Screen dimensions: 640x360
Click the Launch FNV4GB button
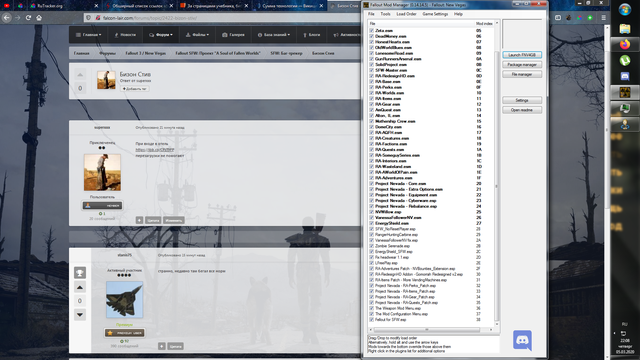[x=522, y=55]
